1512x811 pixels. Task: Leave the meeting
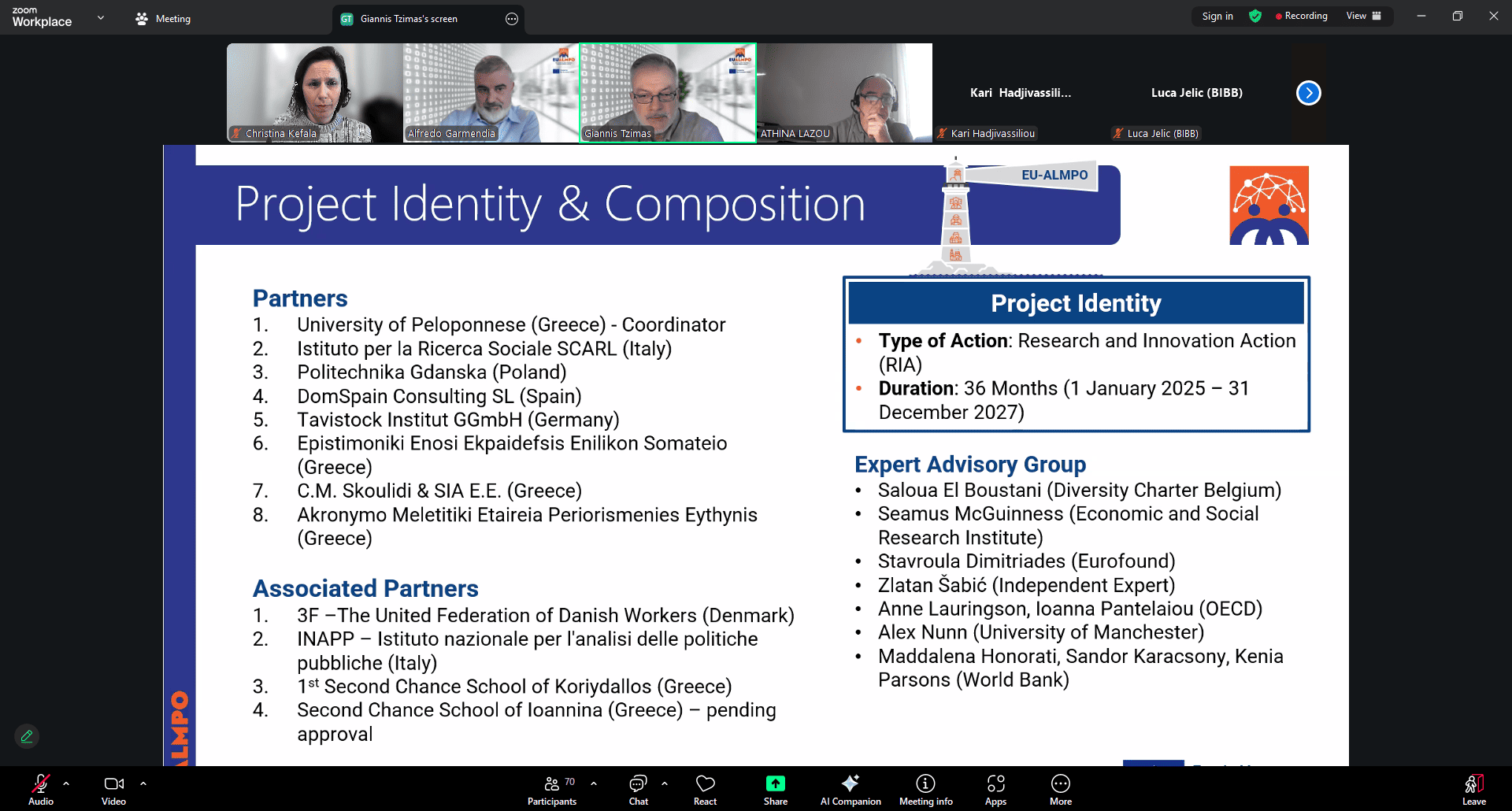coord(1473,789)
